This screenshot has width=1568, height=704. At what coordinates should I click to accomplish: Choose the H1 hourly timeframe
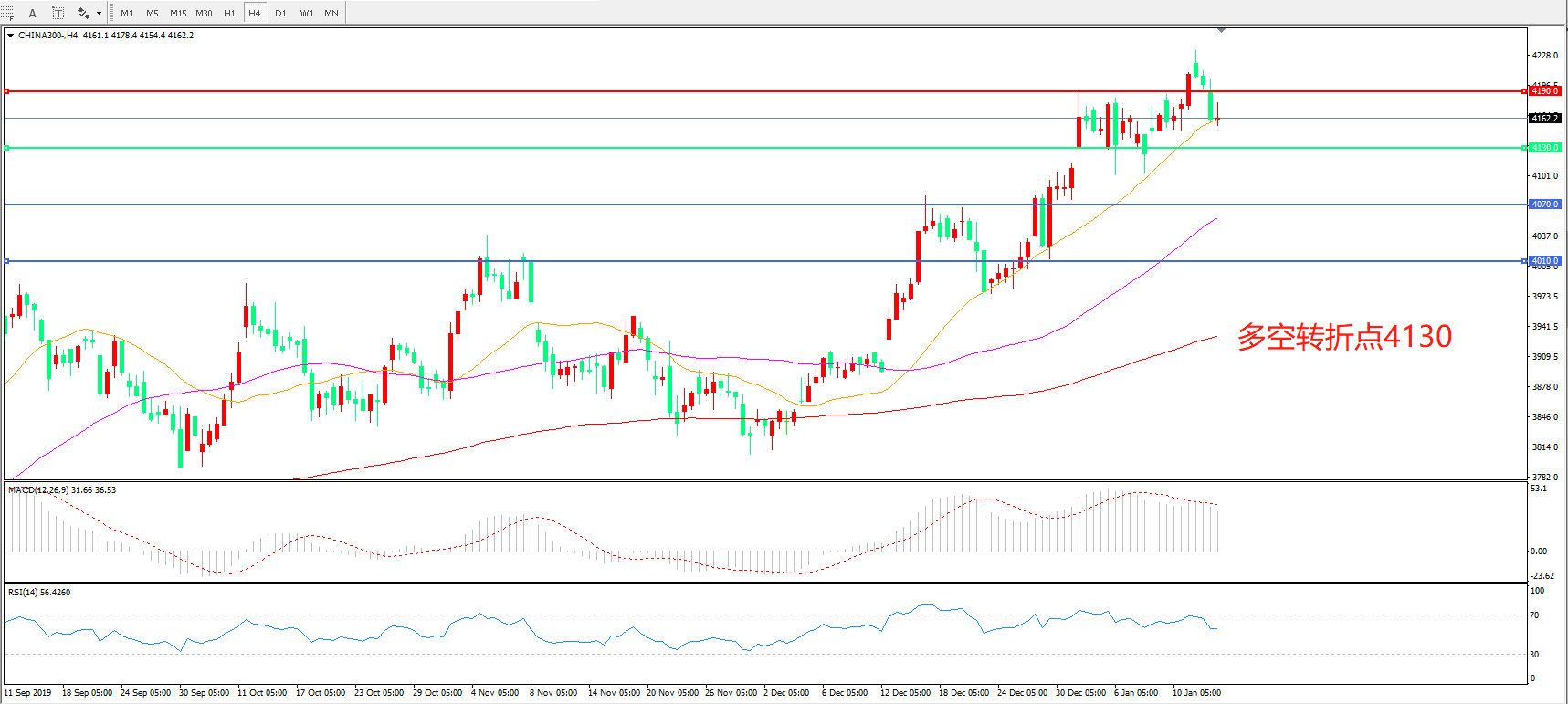229,13
